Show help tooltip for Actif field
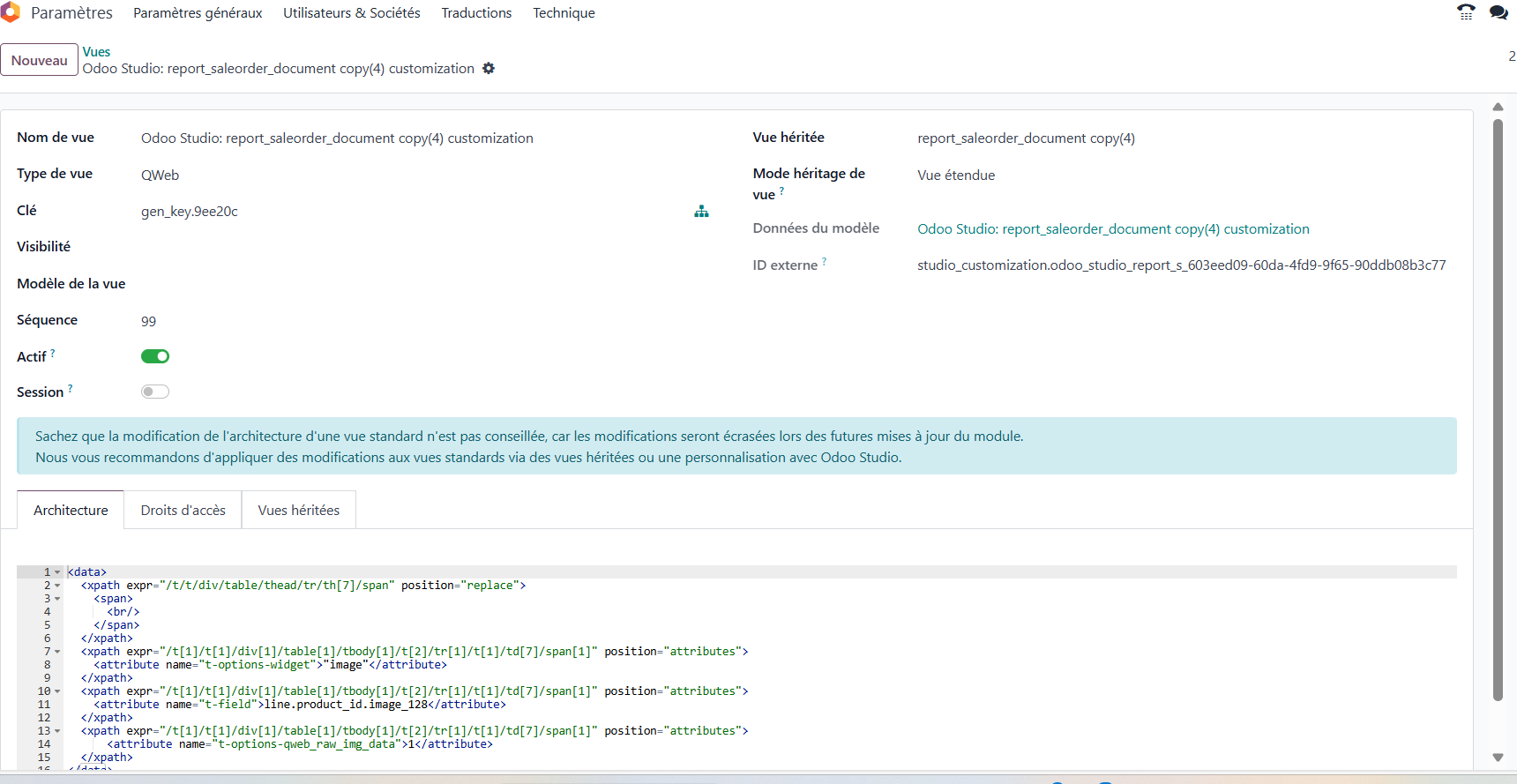Image resolution: width=1517 pixels, height=784 pixels. (x=53, y=353)
